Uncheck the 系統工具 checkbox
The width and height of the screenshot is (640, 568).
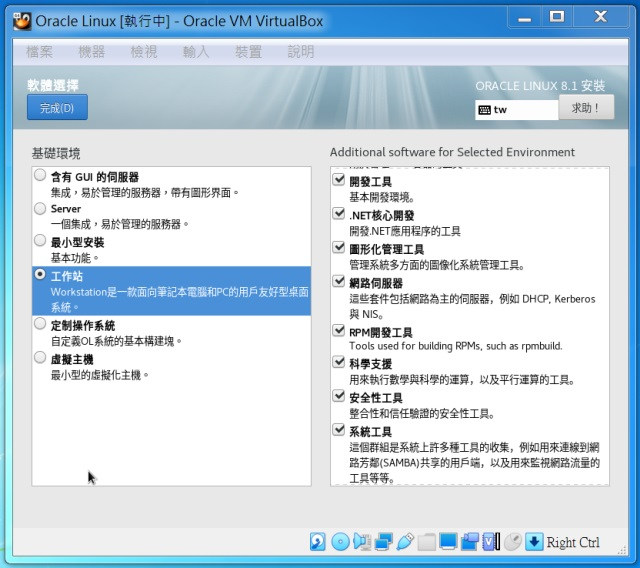click(339, 430)
